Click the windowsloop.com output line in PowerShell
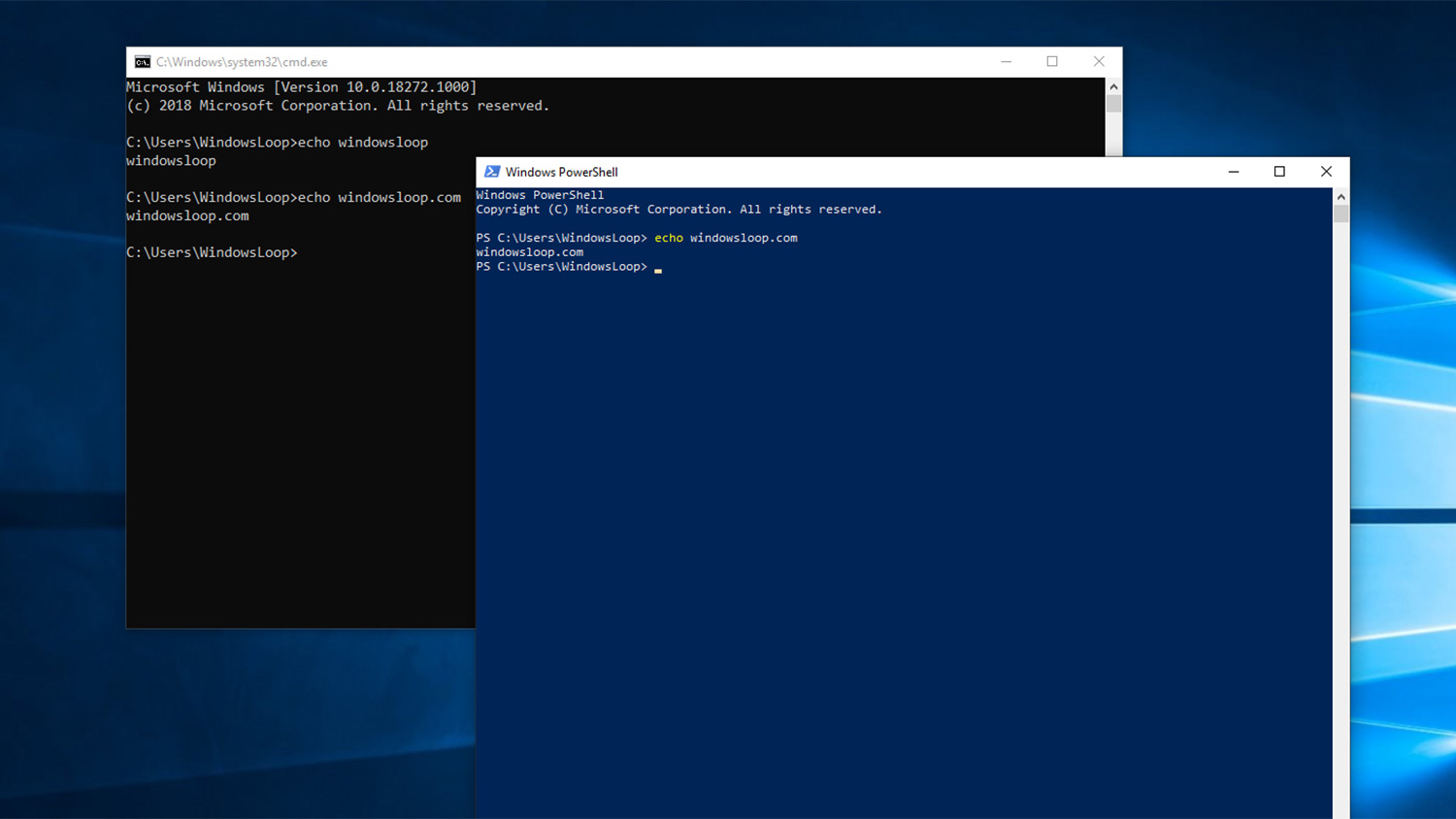1456x819 pixels. pyautogui.click(x=529, y=251)
